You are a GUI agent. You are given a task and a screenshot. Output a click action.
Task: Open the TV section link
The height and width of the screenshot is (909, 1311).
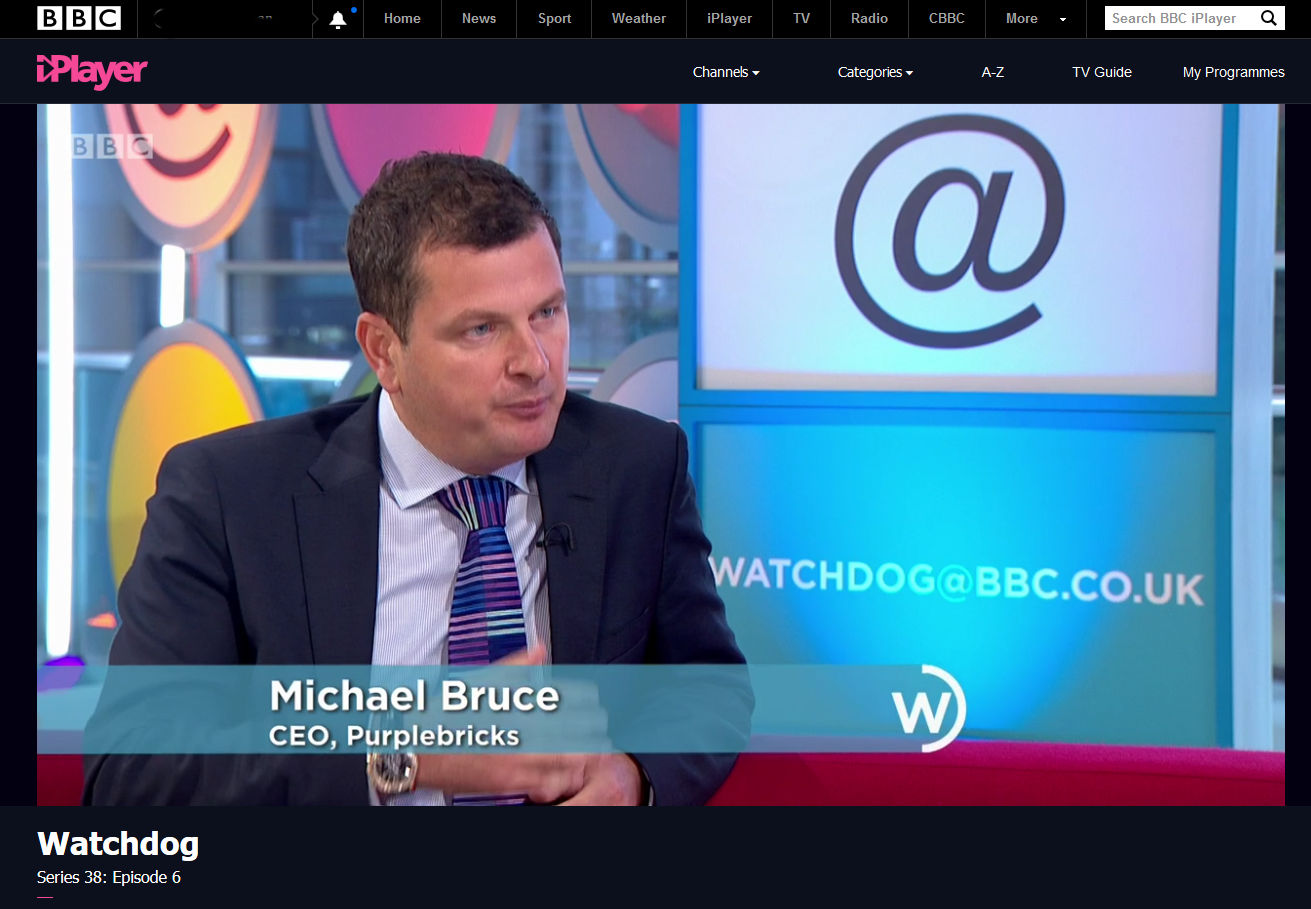(801, 19)
